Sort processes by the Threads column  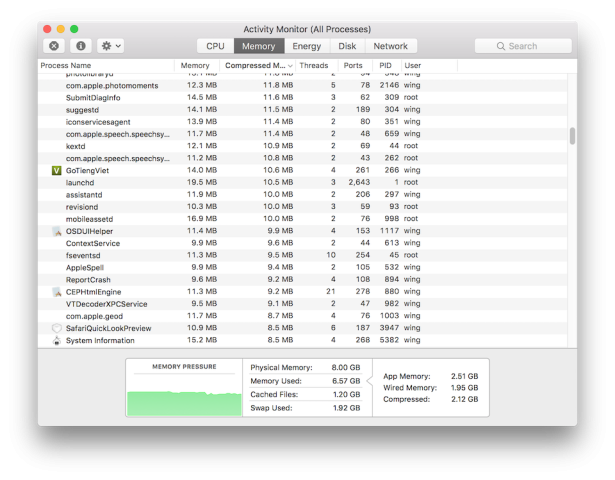pyautogui.click(x=313, y=65)
